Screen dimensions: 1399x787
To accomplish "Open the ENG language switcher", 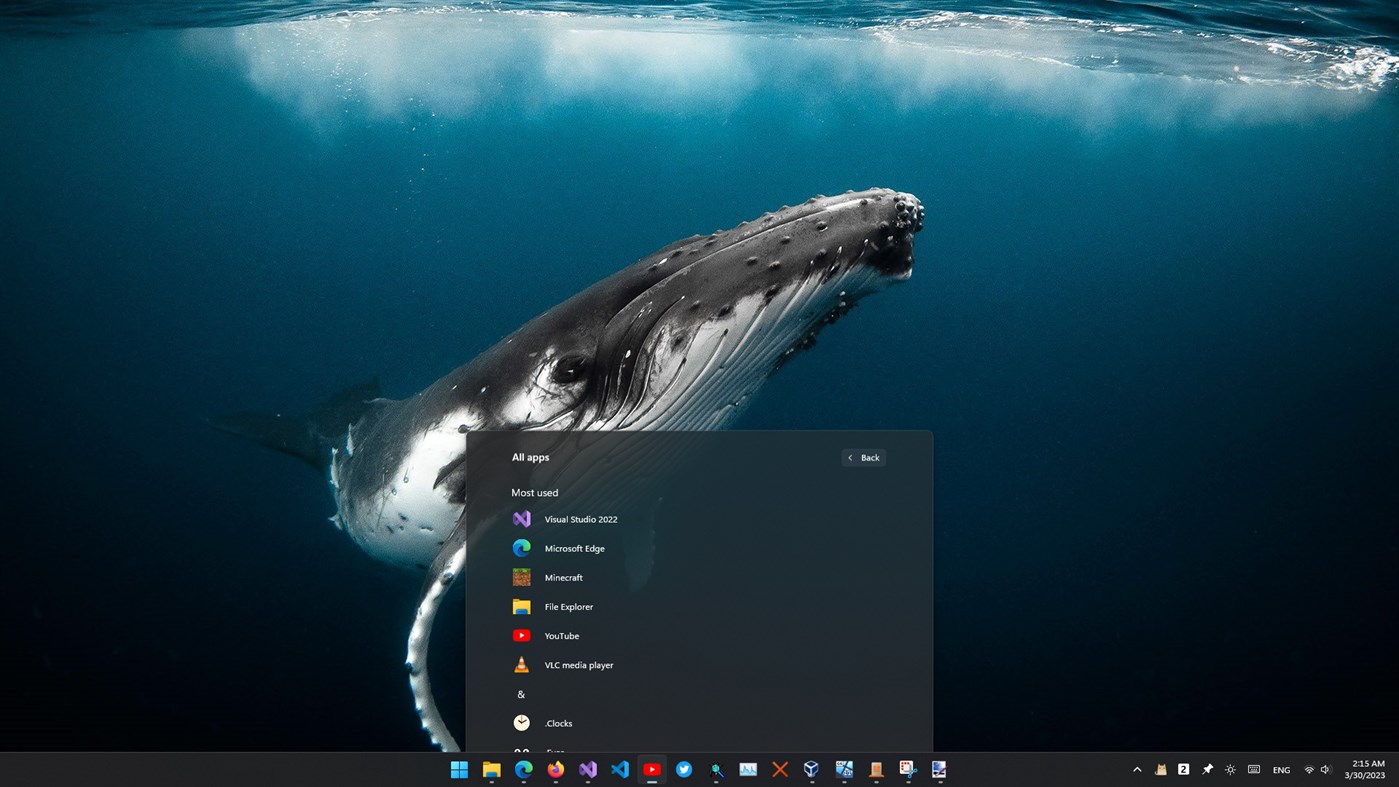I will [1281, 770].
